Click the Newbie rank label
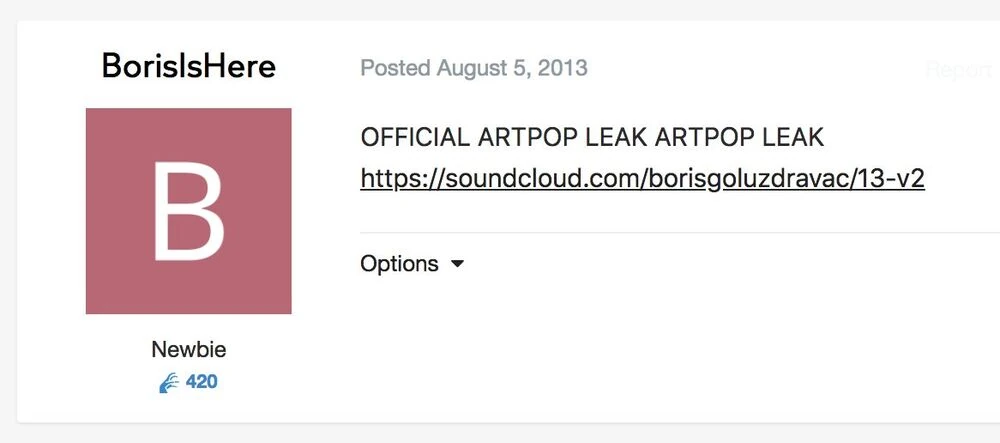Viewport: 1000px width, 443px height. click(189, 349)
